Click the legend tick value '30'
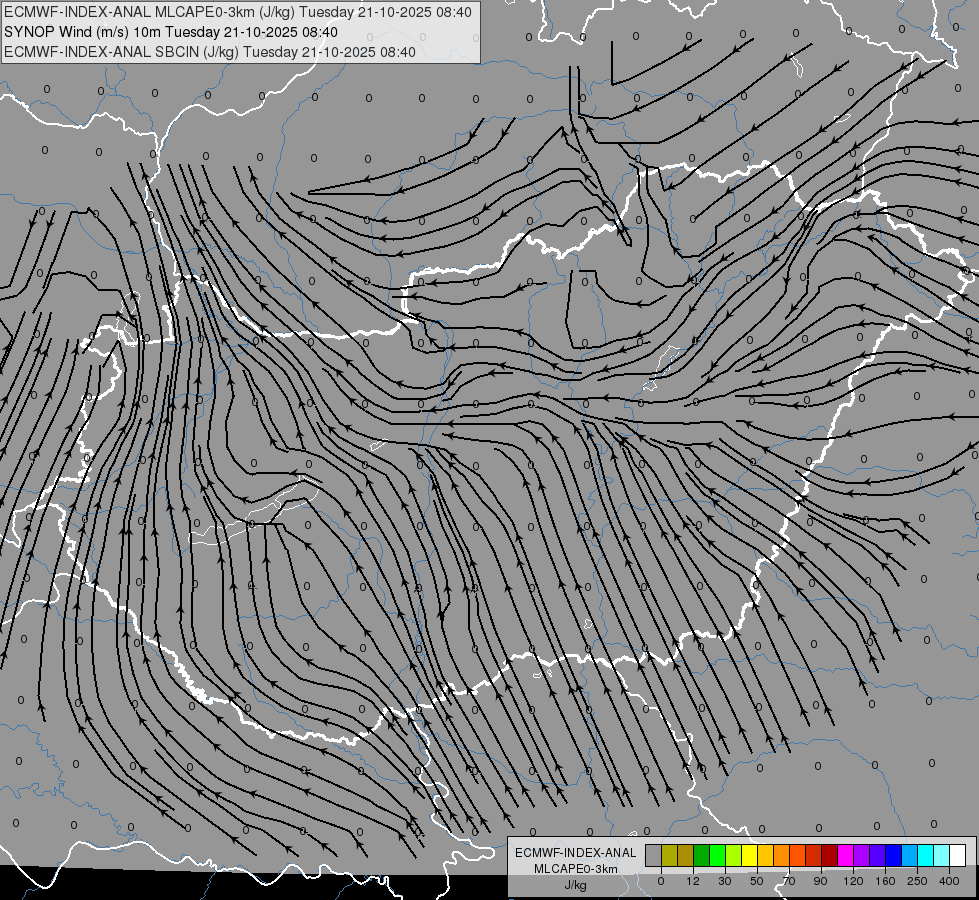Screen dimensions: 979x900 725,881
